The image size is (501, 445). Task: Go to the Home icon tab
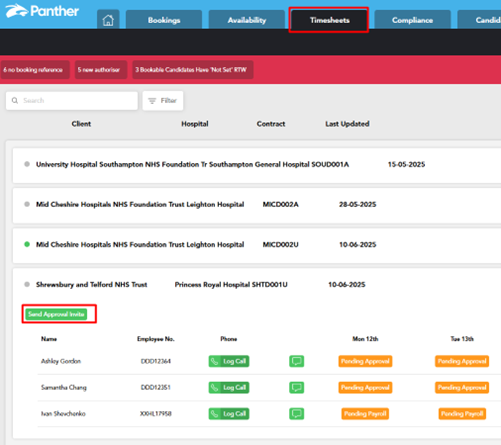pos(108,20)
